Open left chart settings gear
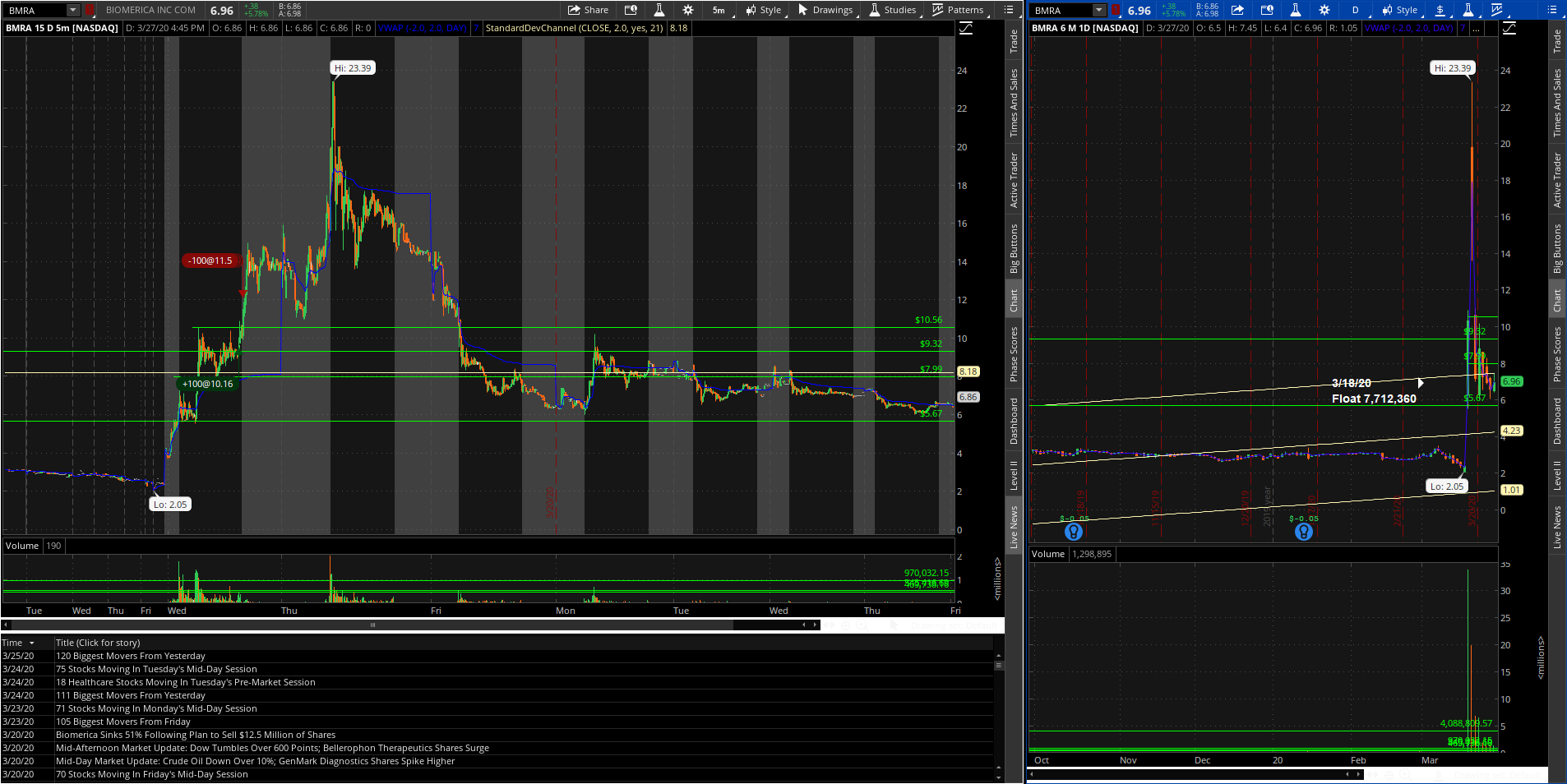Screen dimensions: 1567x784 (688, 10)
